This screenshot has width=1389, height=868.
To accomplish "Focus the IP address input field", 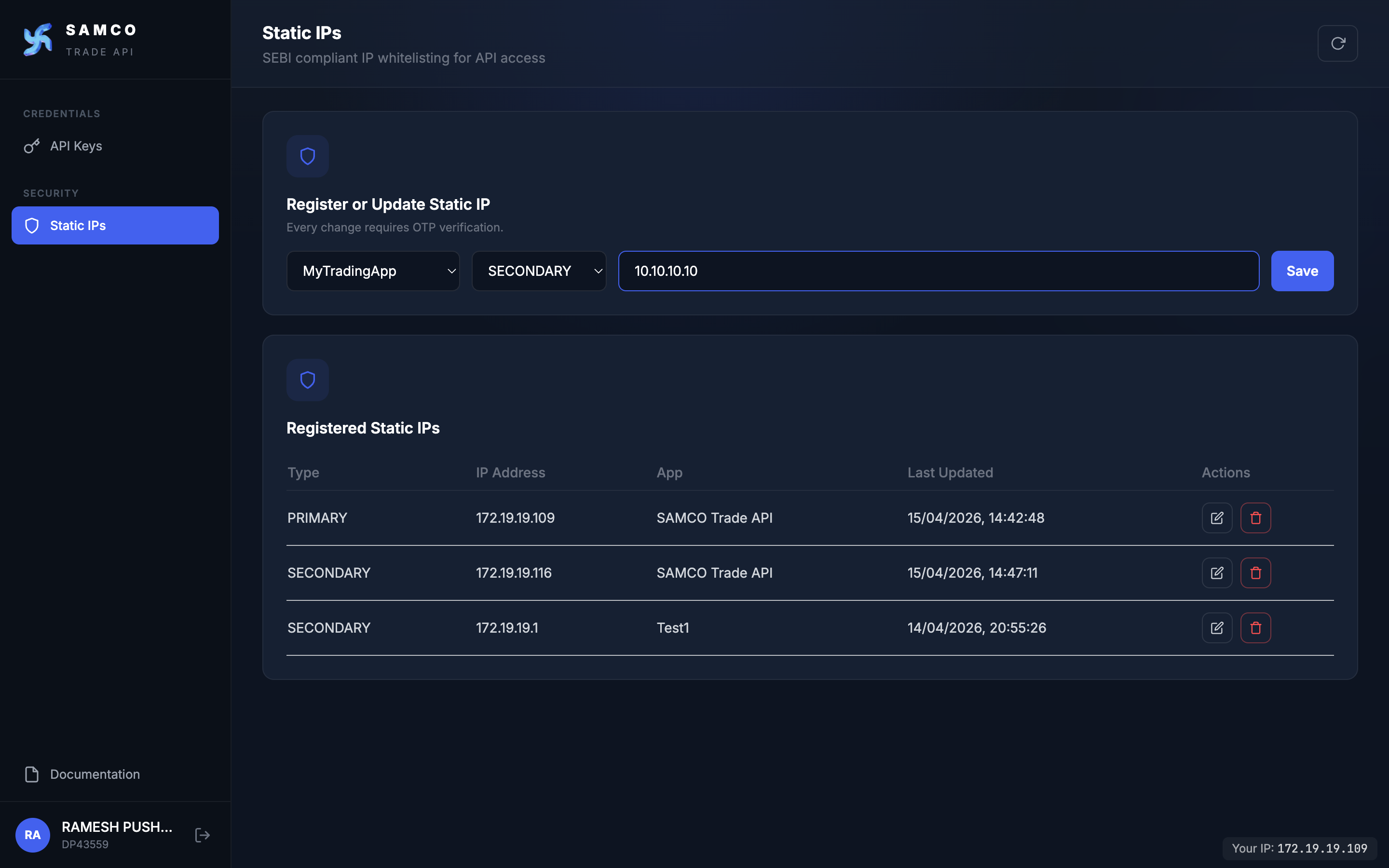I will 939,271.
